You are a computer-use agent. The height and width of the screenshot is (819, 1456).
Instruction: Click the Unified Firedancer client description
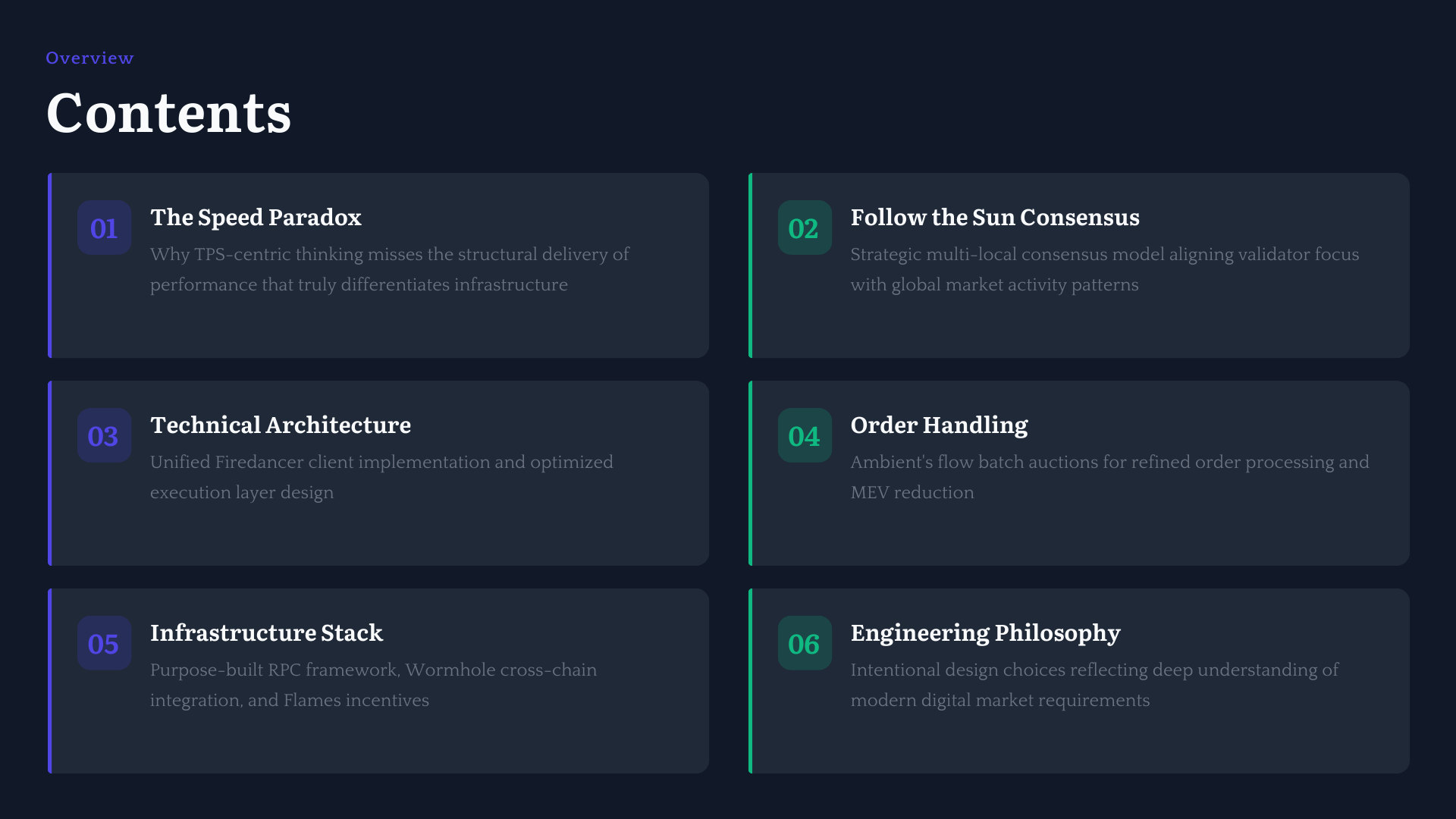click(381, 477)
